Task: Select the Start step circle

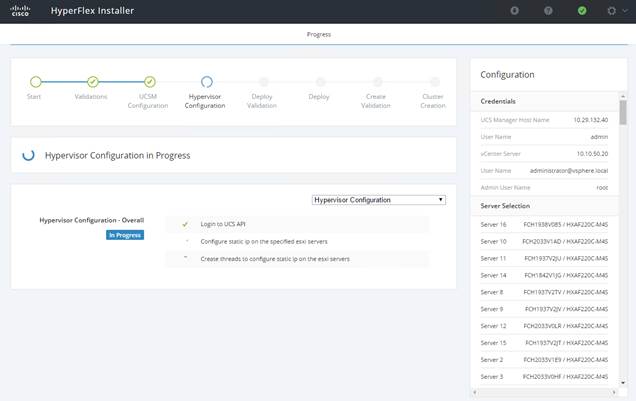Action: 36,82
